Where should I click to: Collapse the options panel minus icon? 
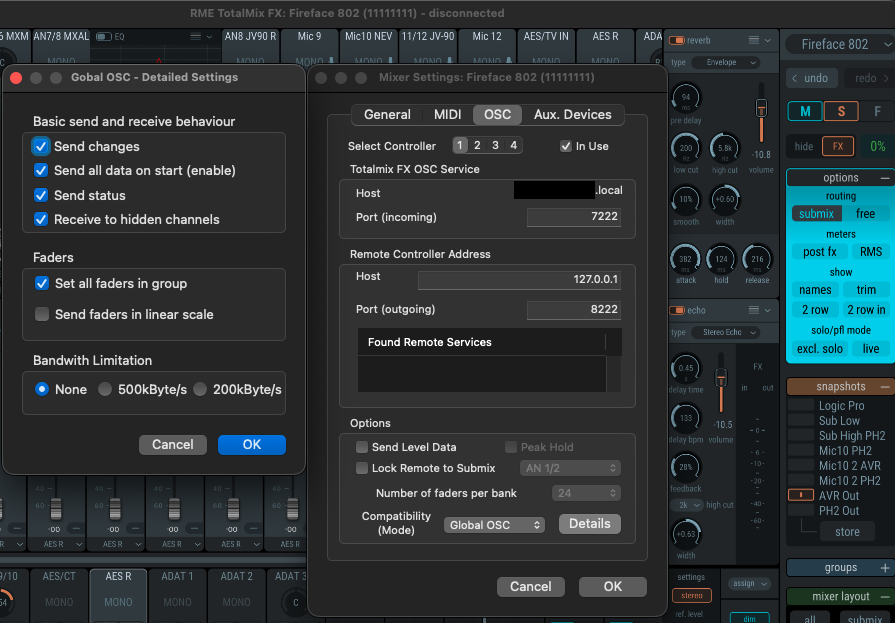click(x=885, y=178)
